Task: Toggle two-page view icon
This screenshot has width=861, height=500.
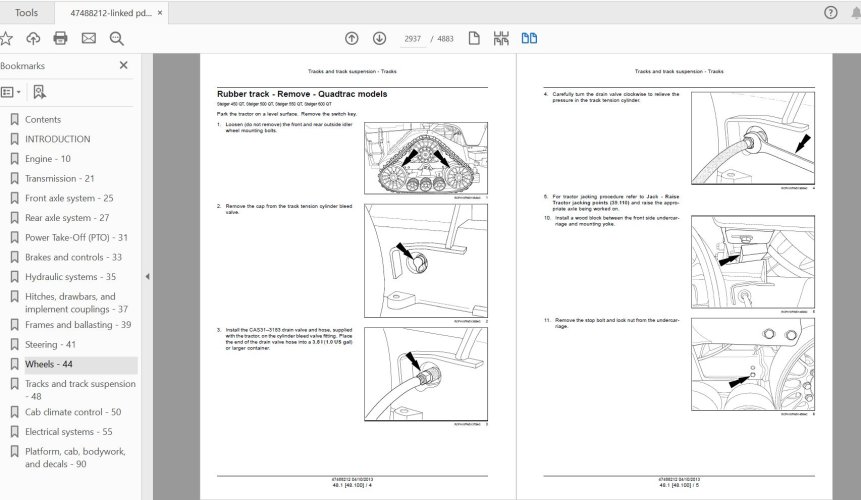Action: point(529,38)
